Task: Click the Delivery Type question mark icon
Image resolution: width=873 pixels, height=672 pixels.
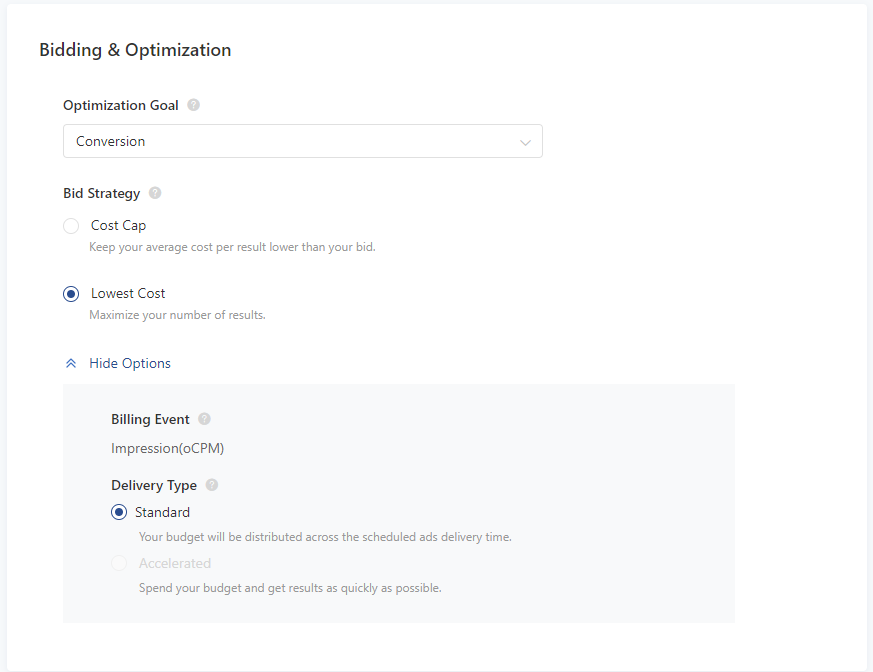Action: coord(211,485)
